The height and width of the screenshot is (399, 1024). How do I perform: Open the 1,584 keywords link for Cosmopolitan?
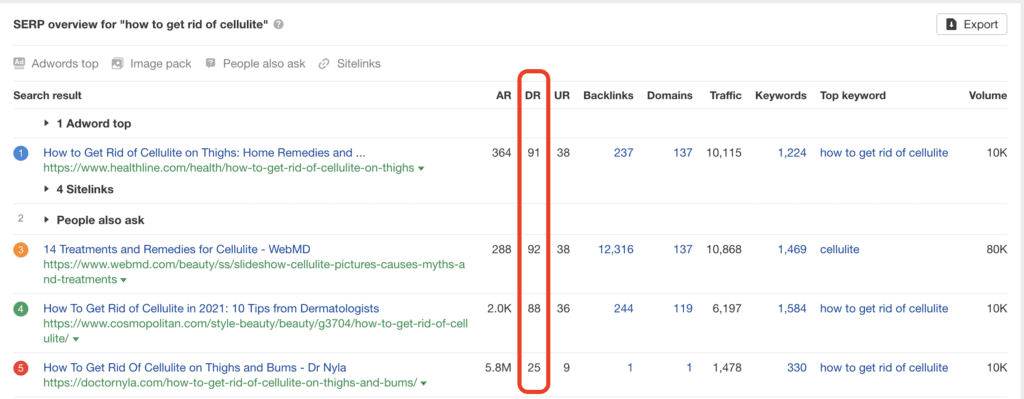tap(792, 308)
